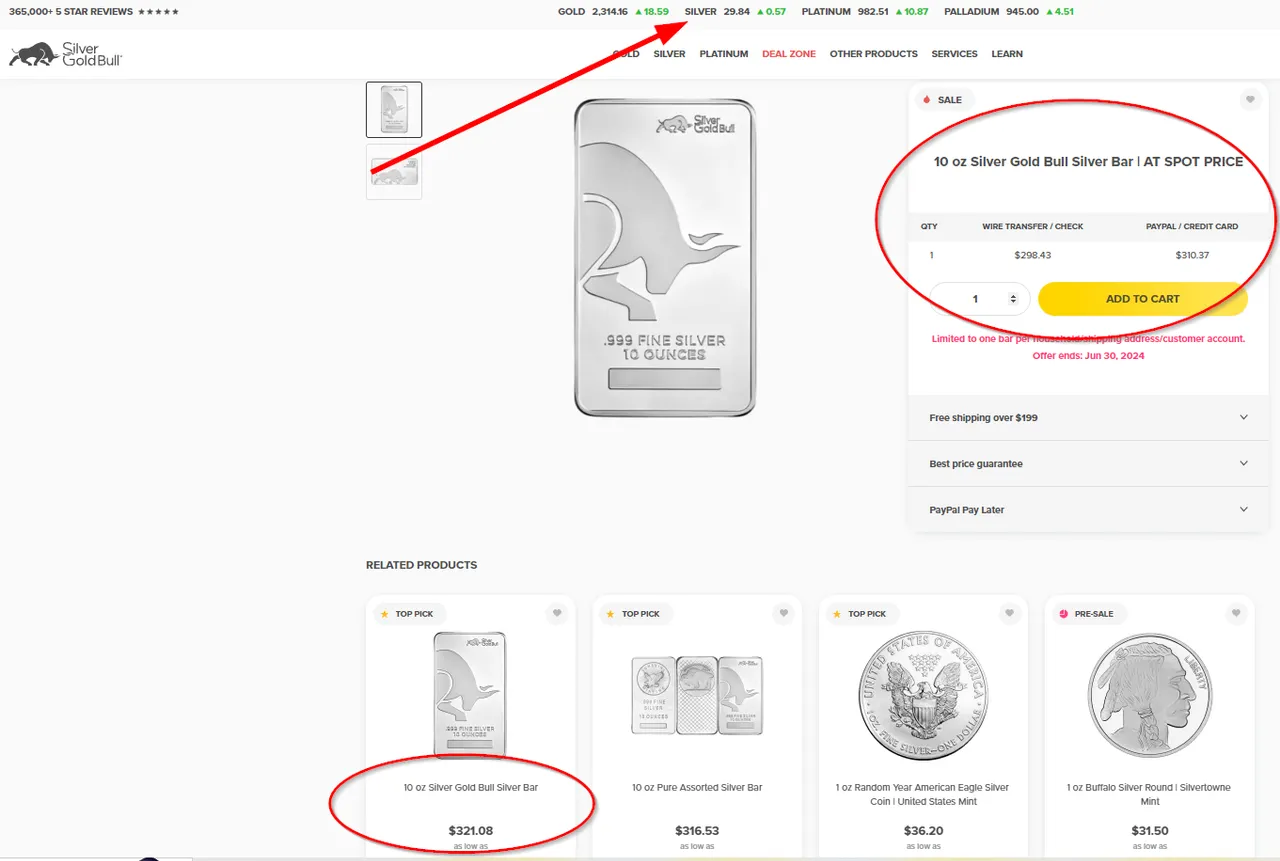Open the DEAL ZONE menu
Image resolution: width=1280 pixels, height=861 pixels.
(789, 54)
